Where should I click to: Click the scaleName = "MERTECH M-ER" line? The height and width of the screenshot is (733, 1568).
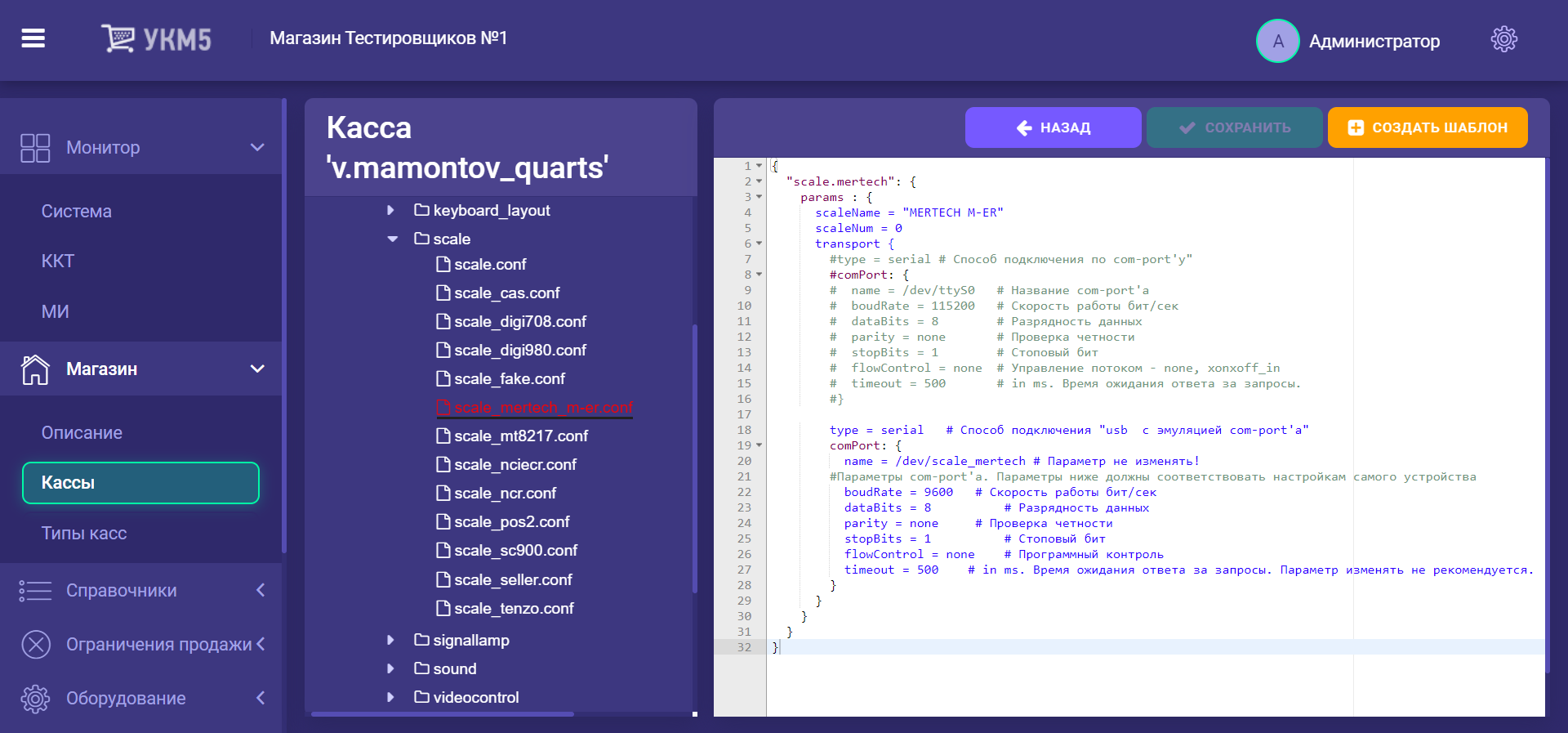pos(909,212)
